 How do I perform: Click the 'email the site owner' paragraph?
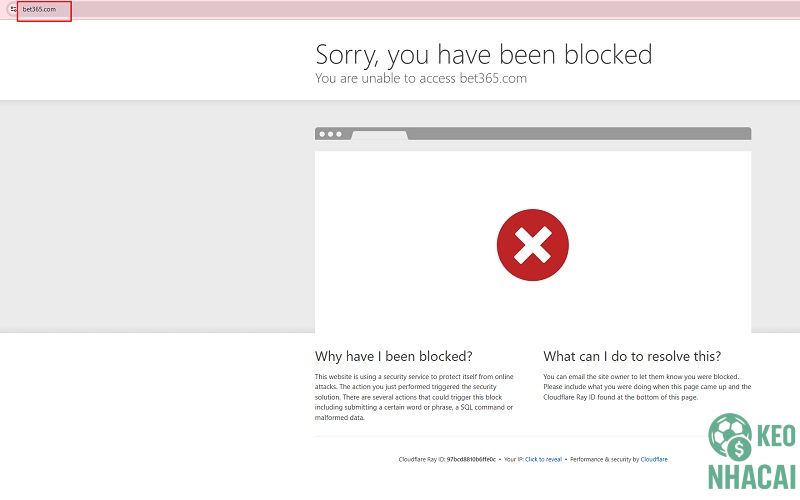click(x=646, y=387)
